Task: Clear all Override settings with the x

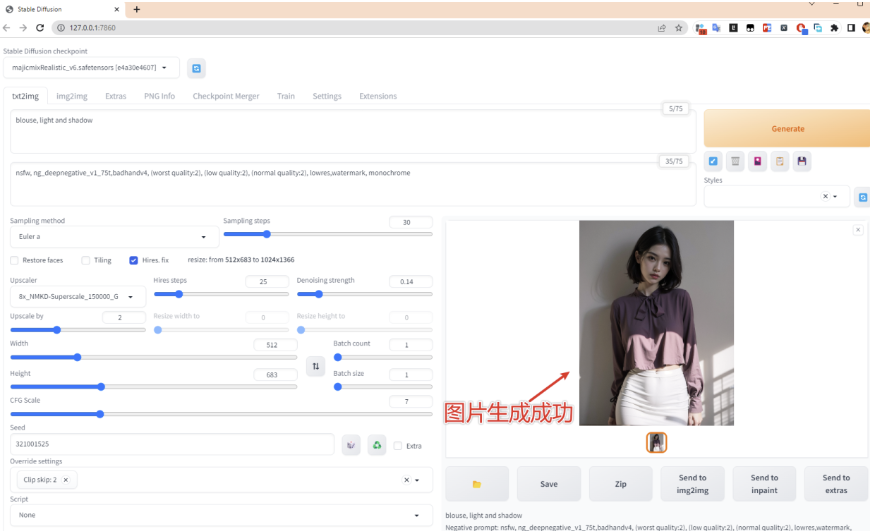Action: click(406, 480)
